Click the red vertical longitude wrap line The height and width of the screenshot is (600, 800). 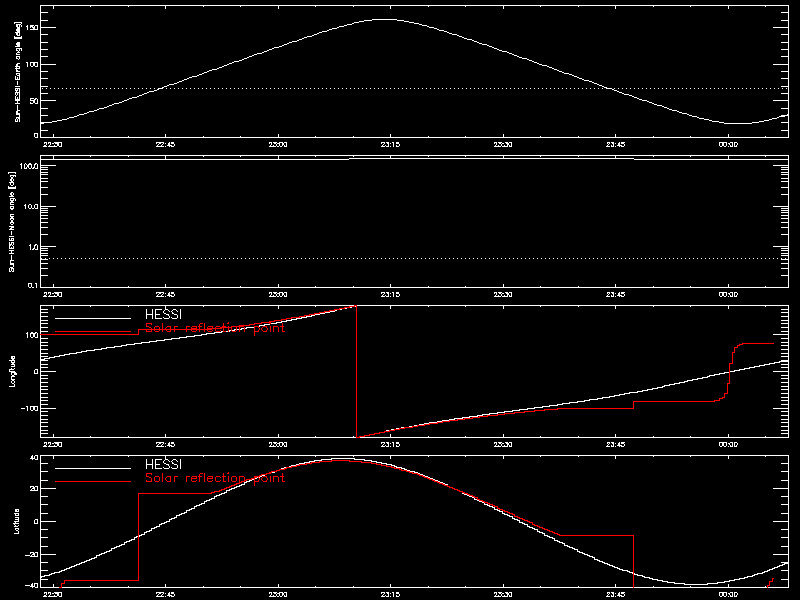(x=356, y=371)
